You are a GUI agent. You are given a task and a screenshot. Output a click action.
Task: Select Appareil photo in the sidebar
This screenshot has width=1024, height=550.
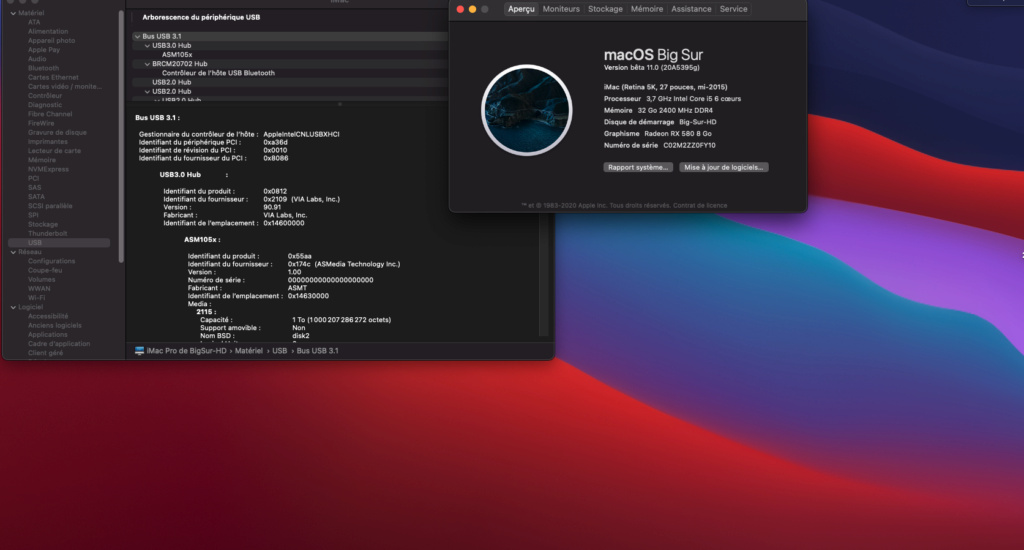52,40
